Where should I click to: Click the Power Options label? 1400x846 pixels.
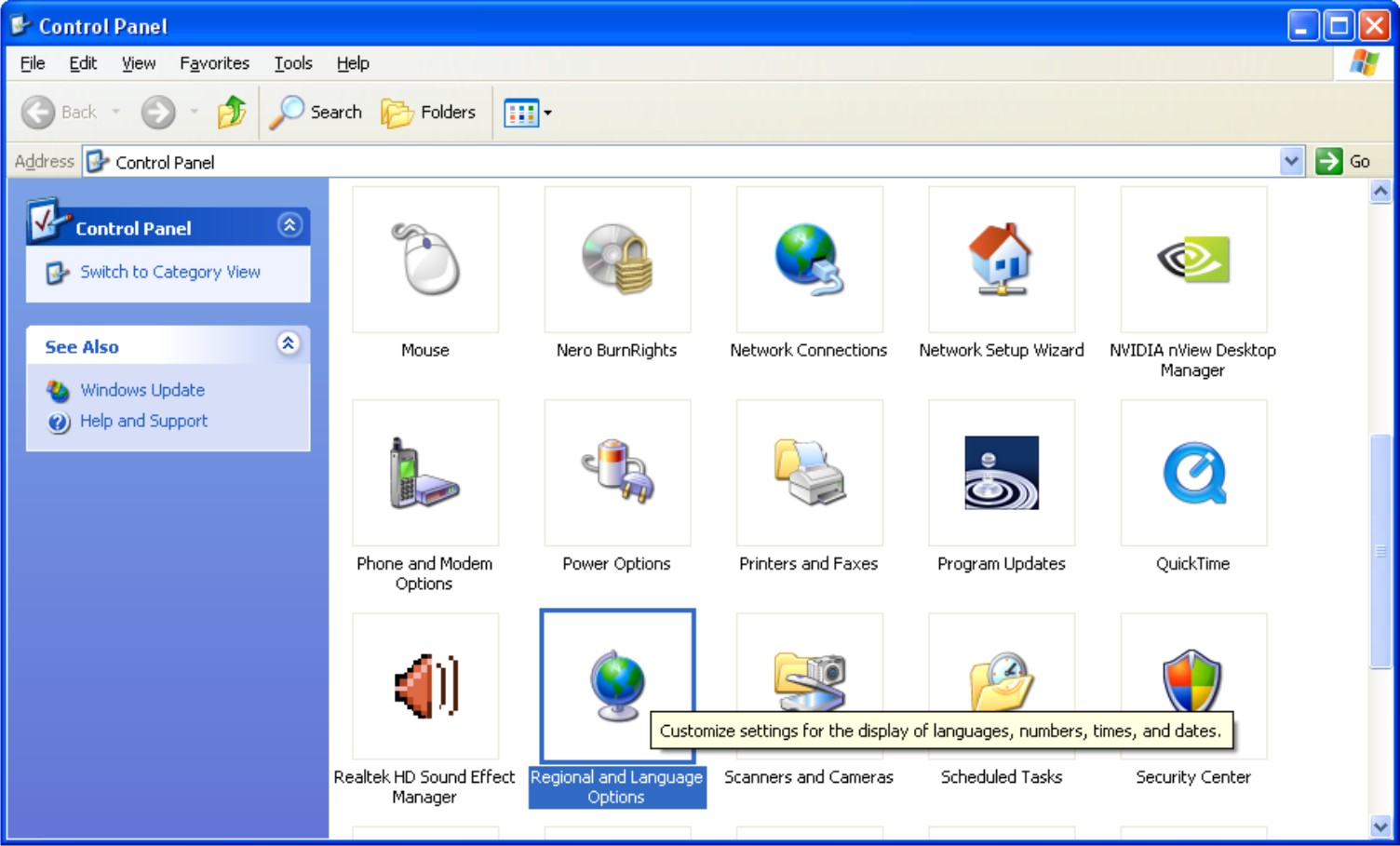pyautogui.click(x=617, y=563)
